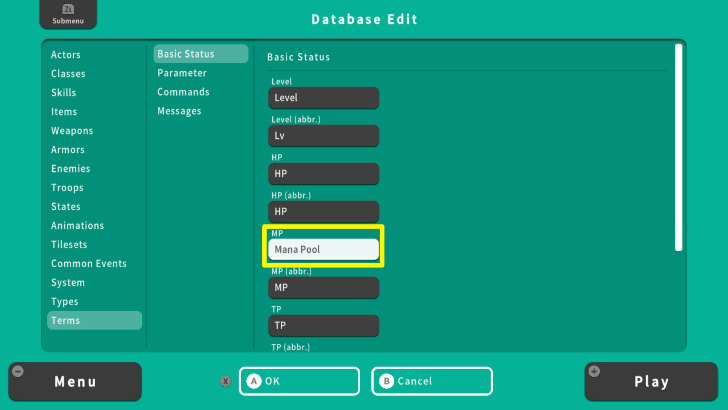Click the plus icon on the Play button
This screenshot has width=728, height=410.
click(594, 371)
